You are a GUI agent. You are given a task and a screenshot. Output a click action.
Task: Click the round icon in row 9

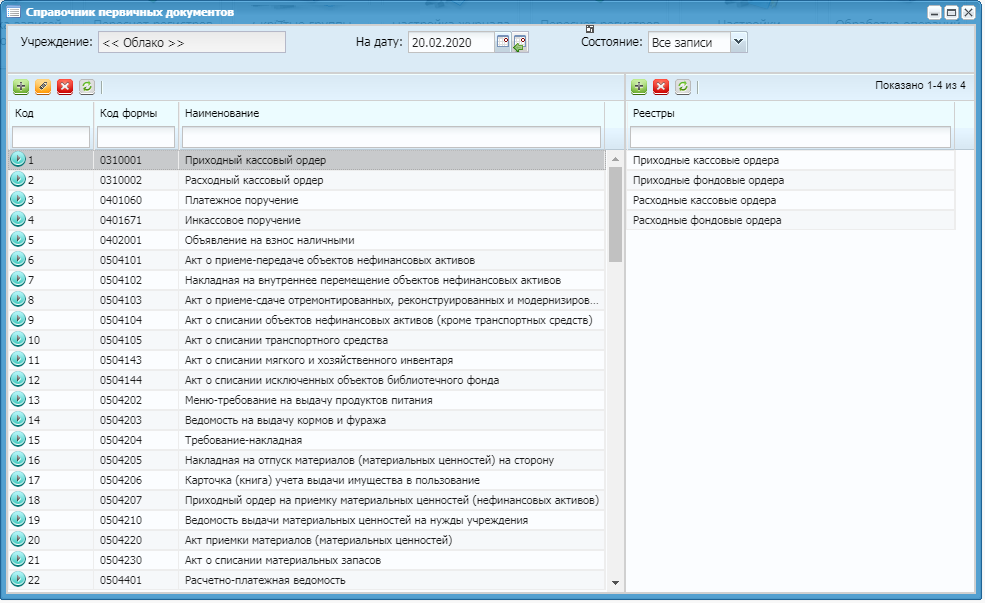[x=18, y=320]
